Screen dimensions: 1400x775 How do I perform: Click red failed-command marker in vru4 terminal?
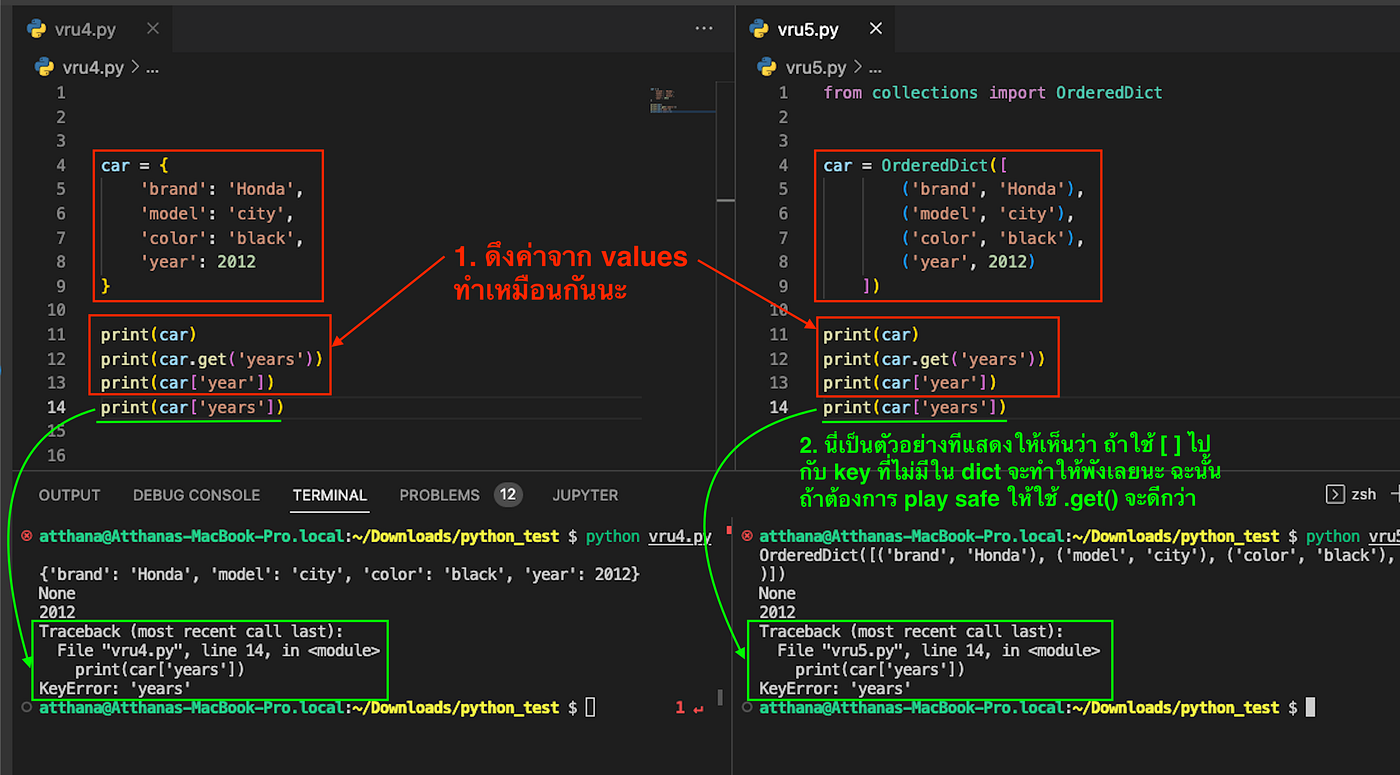click(x=27, y=536)
